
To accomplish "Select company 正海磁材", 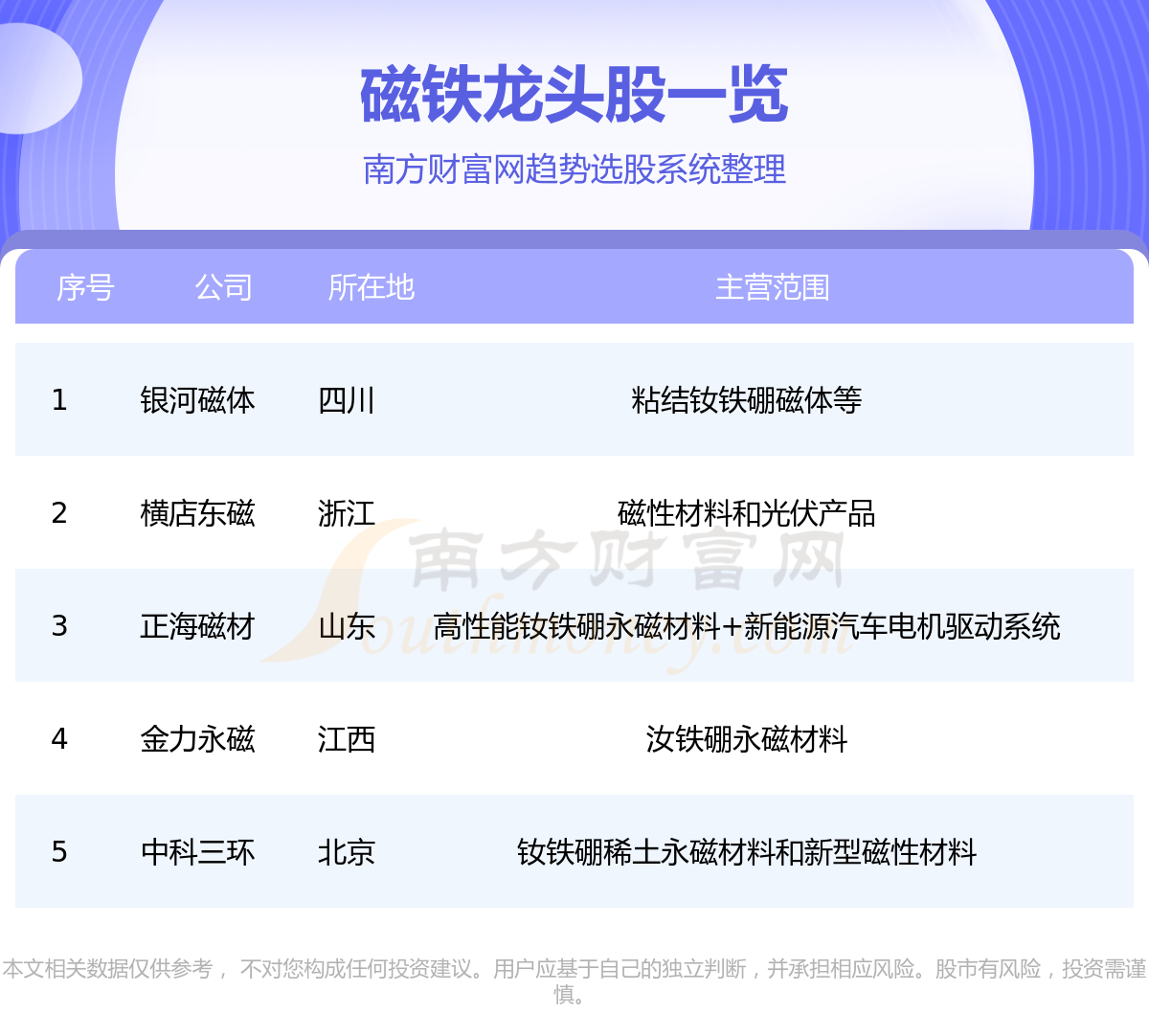I will click(197, 626).
